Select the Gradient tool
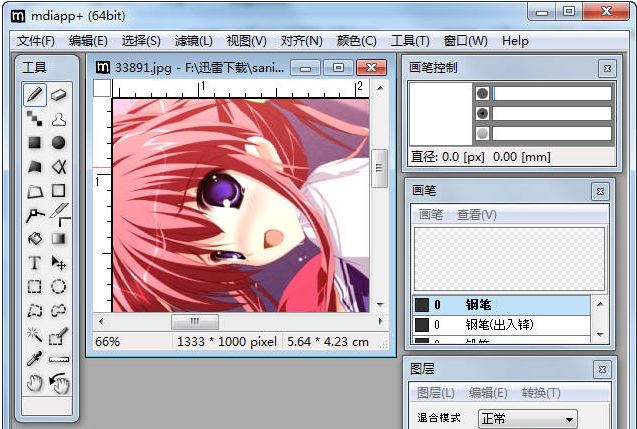The image size is (637, 429). click(x=58, y=239)
